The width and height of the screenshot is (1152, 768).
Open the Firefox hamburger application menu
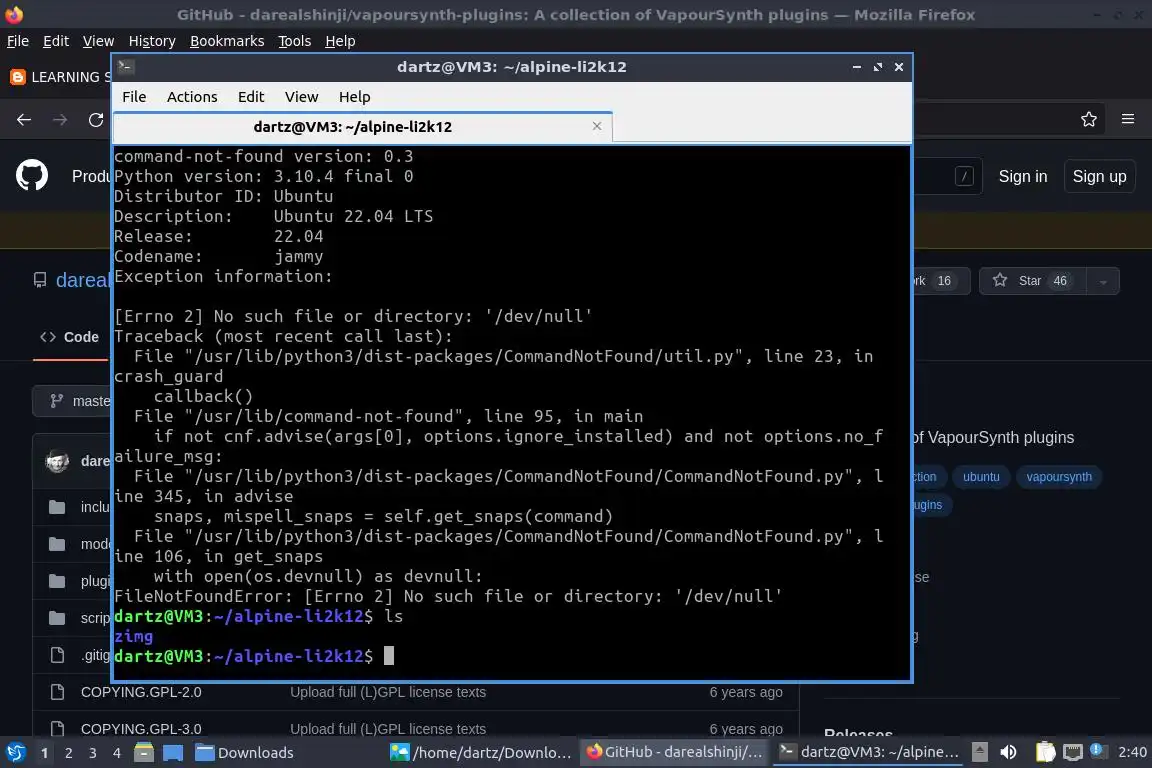click(x=1128, y=119)
